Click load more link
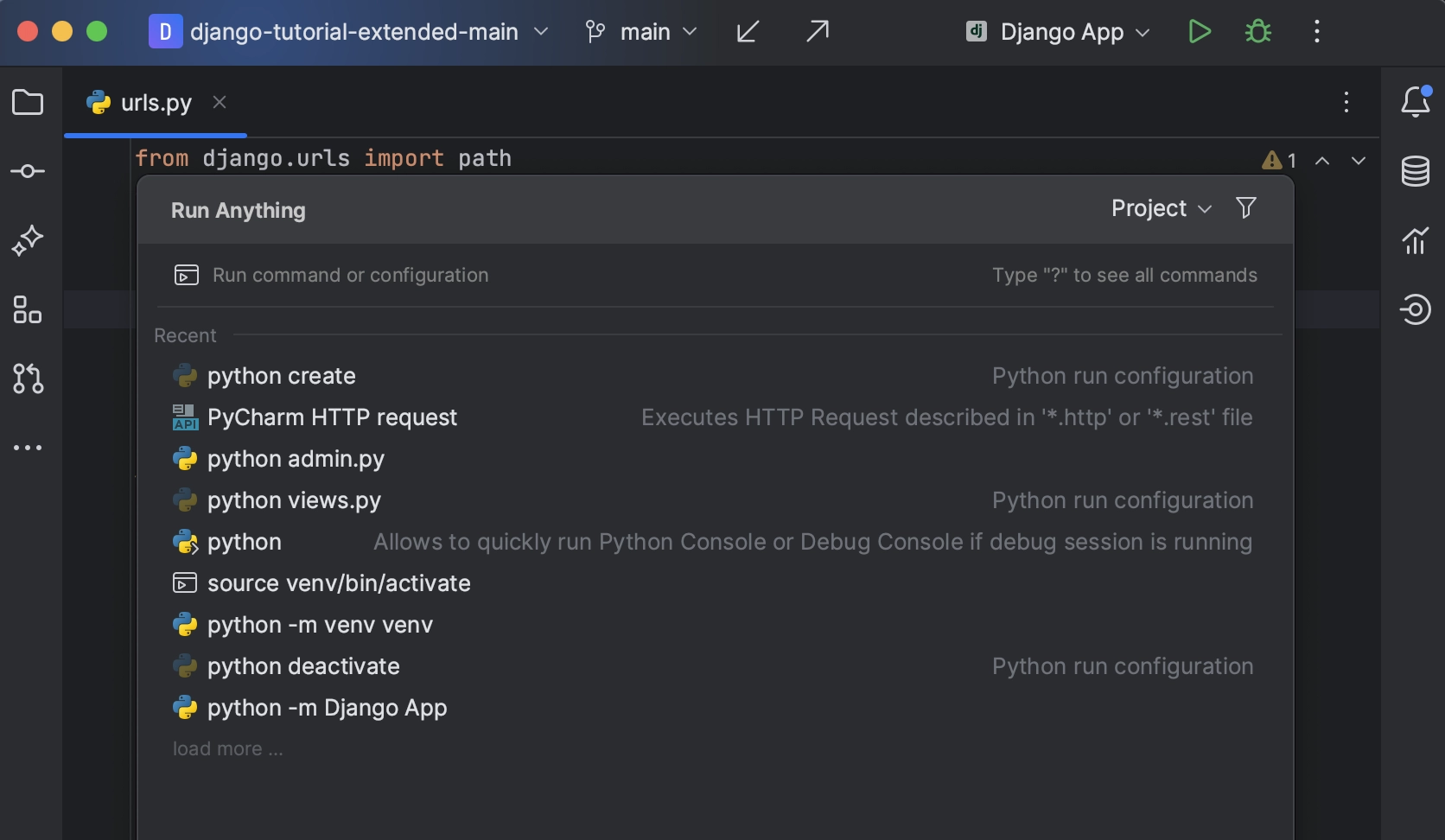Viewport: 1445px width, 840px height. [x=227, y=748]
